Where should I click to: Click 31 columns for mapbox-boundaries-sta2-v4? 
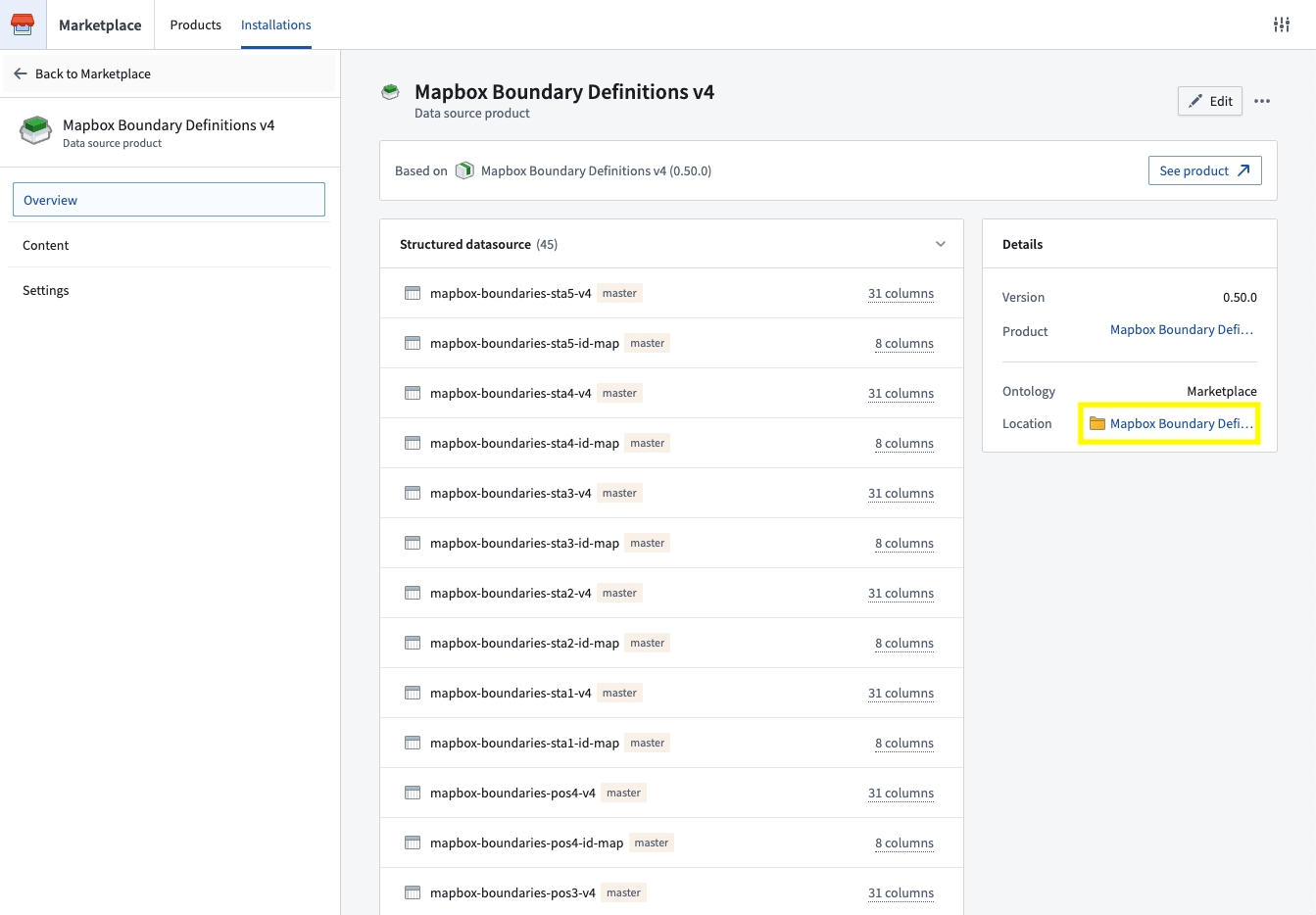tap(901, 594)
